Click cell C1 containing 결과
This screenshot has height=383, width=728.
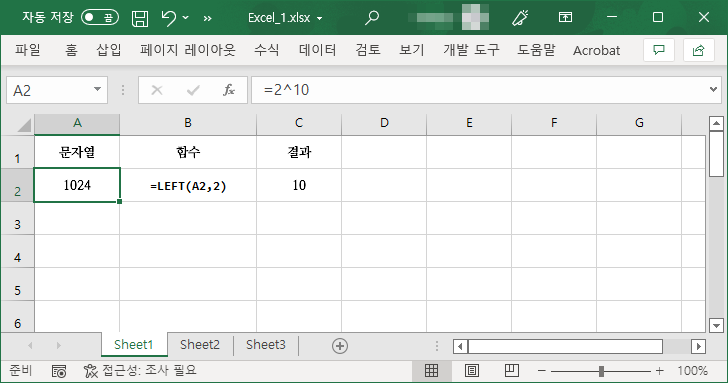(299, 152)
